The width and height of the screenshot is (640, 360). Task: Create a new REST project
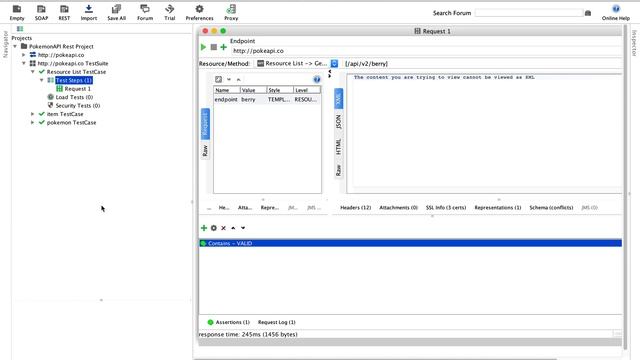pos(64,13)
